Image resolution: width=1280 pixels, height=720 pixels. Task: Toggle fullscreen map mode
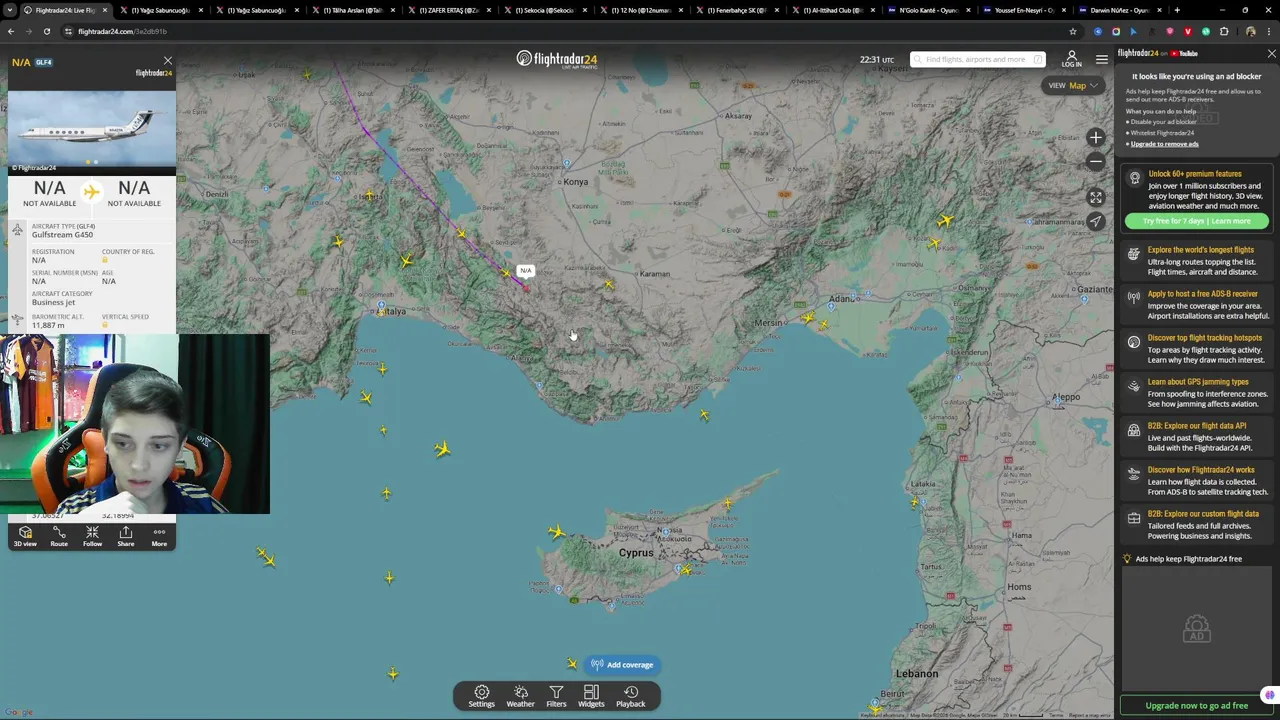click(1096, 198)
